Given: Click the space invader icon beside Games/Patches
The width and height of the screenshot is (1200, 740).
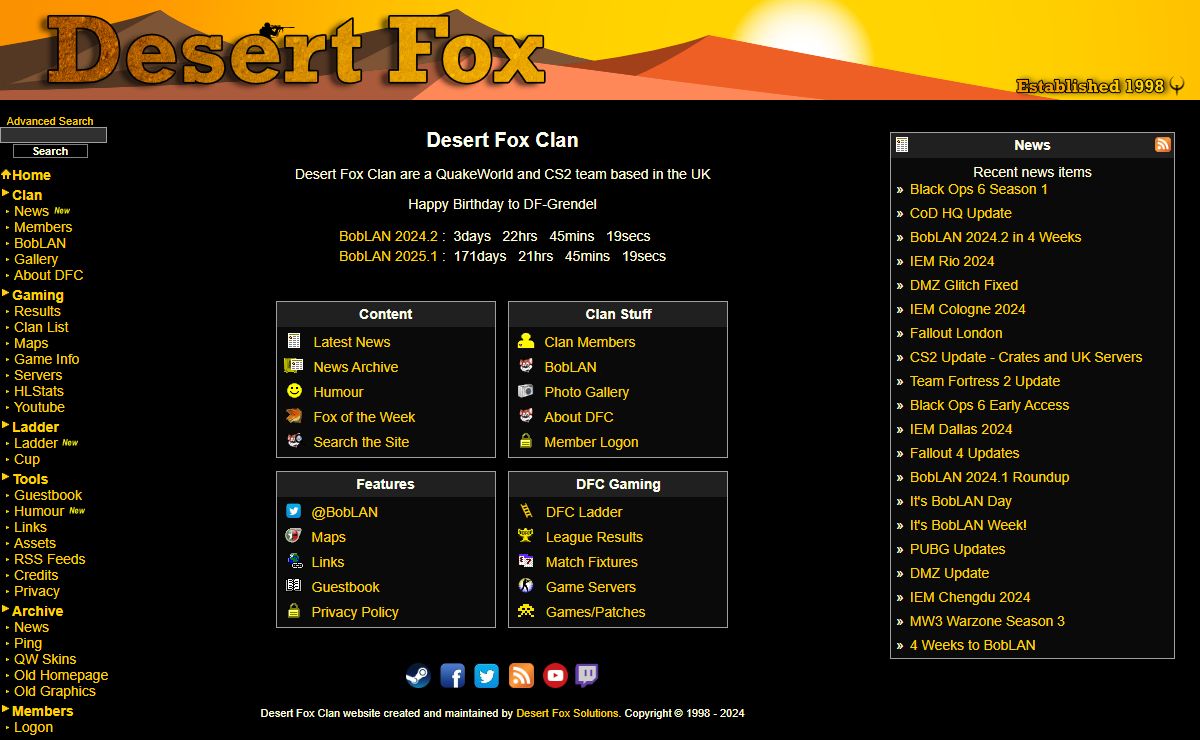Looking at the screenshot, I should click(526, 611).
